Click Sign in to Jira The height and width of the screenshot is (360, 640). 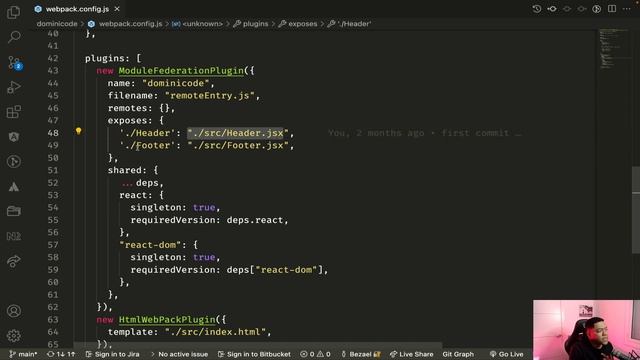point(112,354)
